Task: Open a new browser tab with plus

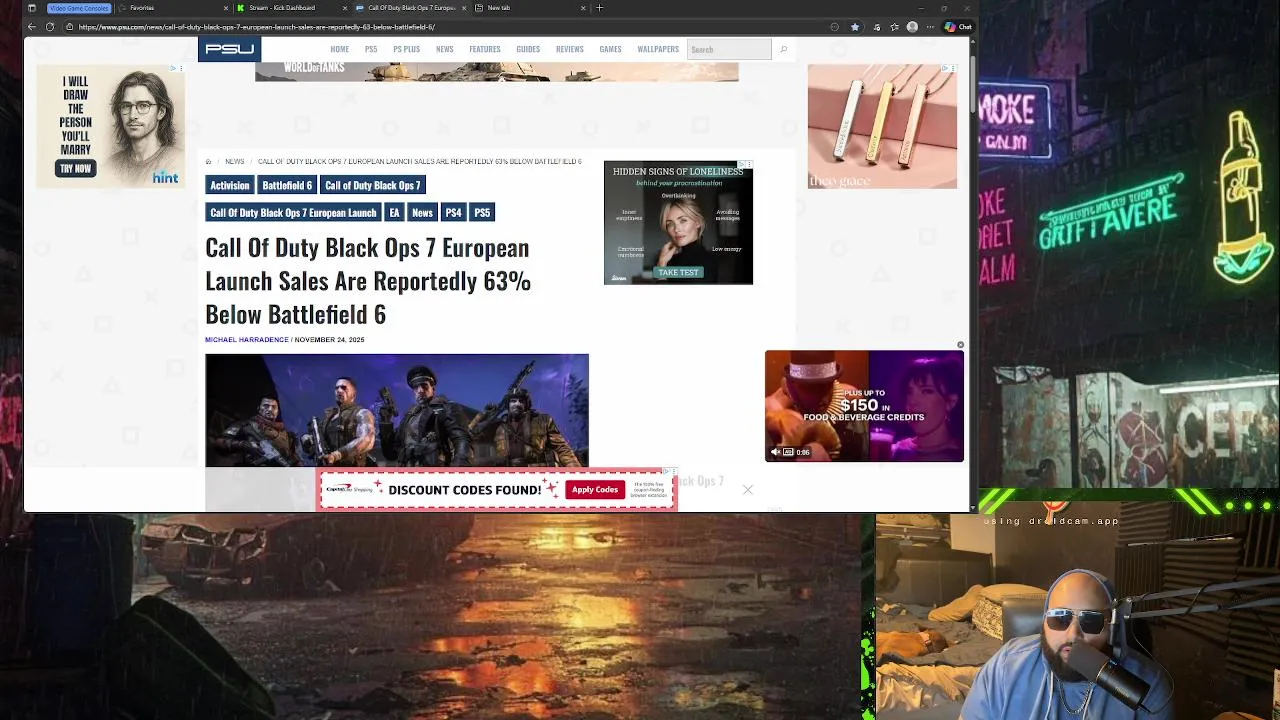Action: tap(599, 8)
